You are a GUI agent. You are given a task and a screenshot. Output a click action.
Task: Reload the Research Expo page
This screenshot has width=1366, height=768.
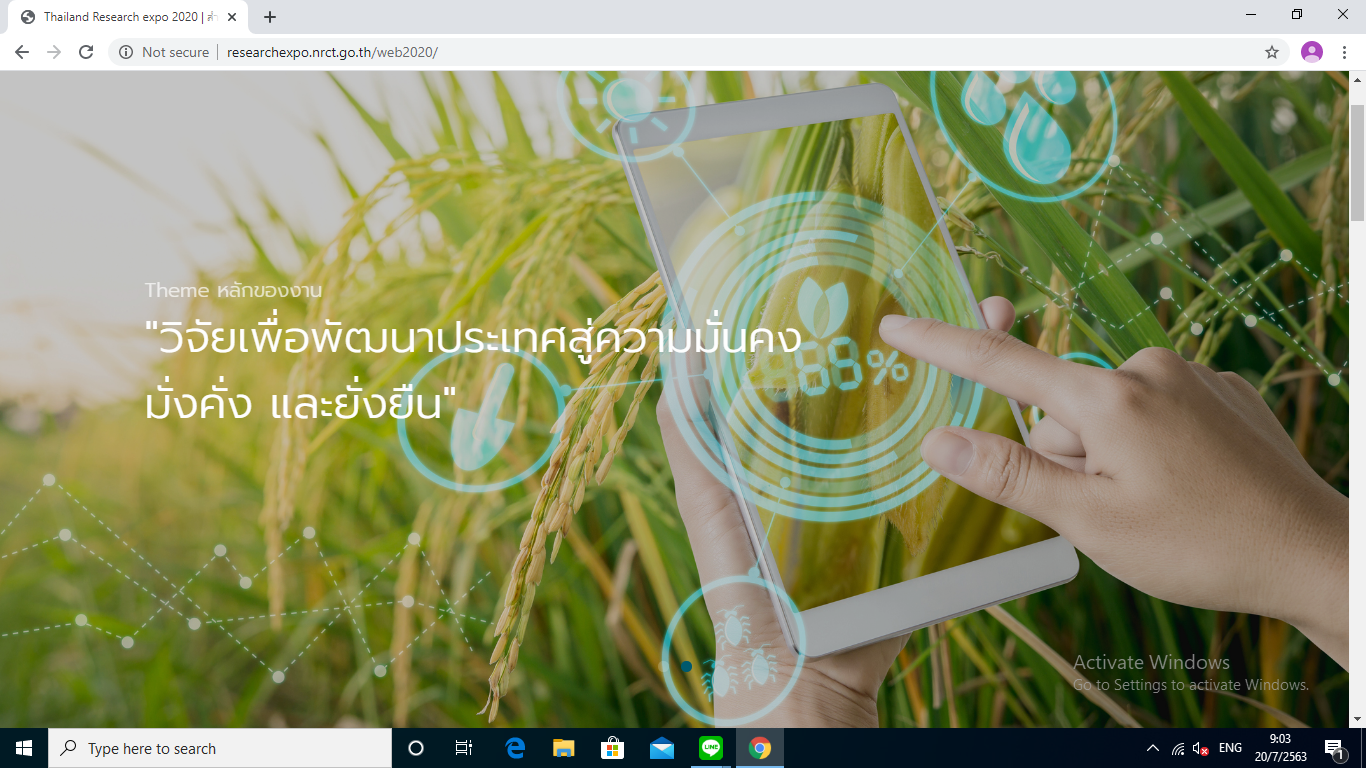86,52
